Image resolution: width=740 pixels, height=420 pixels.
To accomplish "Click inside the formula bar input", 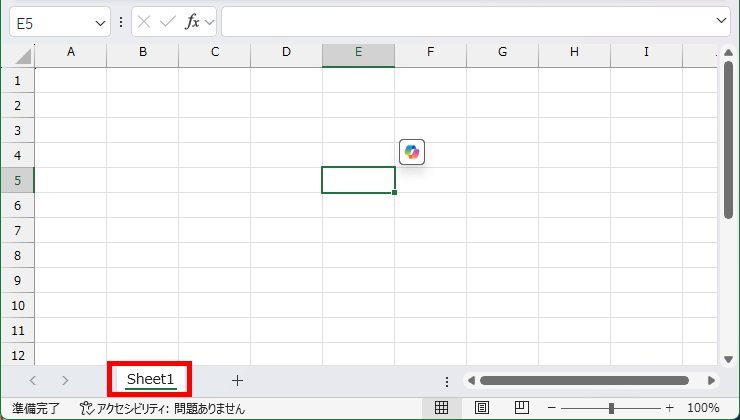I will click(476, 21).
